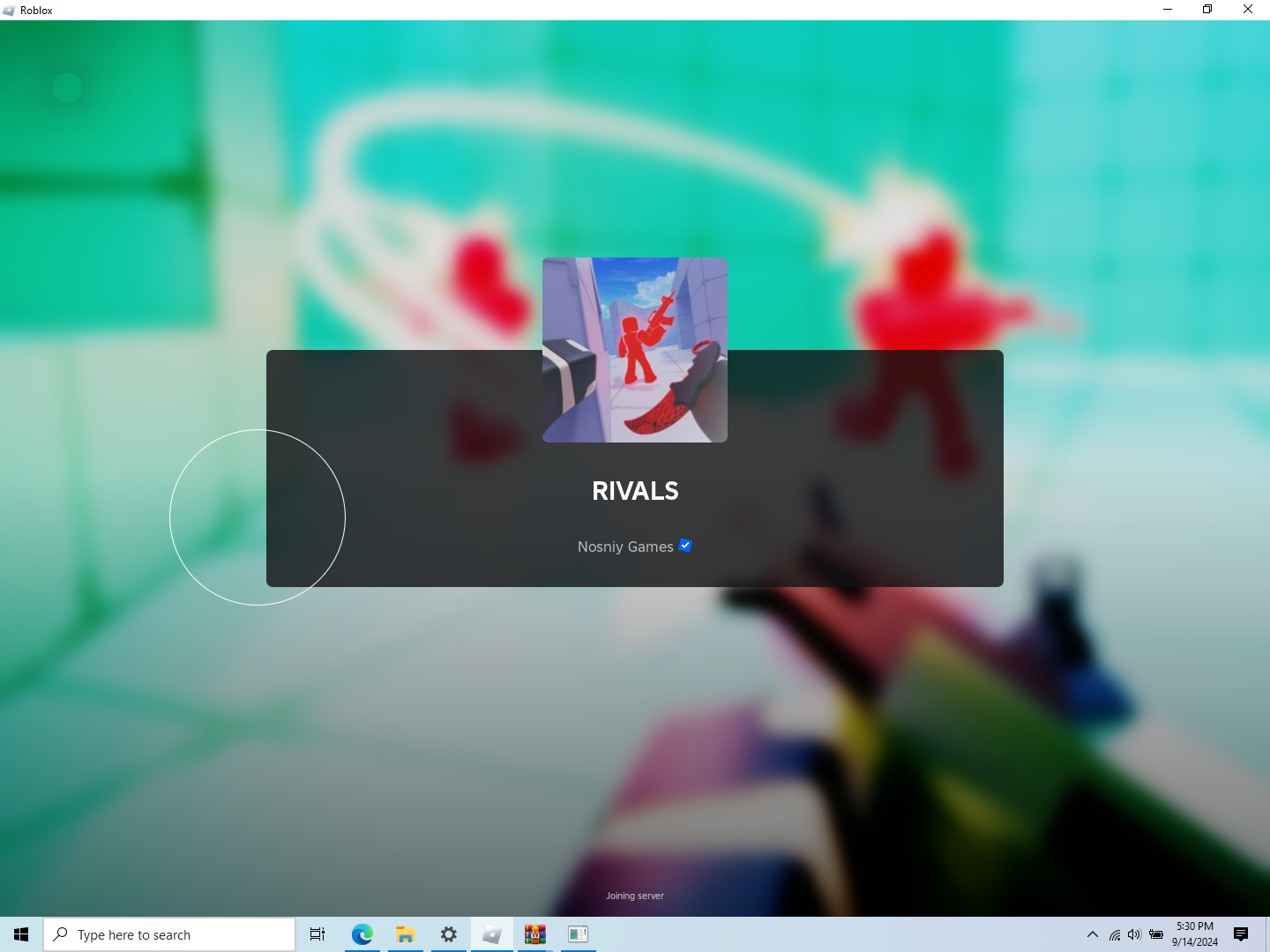
Task: Click the Roblox icon in title bar
Action: tap(9, 10)
